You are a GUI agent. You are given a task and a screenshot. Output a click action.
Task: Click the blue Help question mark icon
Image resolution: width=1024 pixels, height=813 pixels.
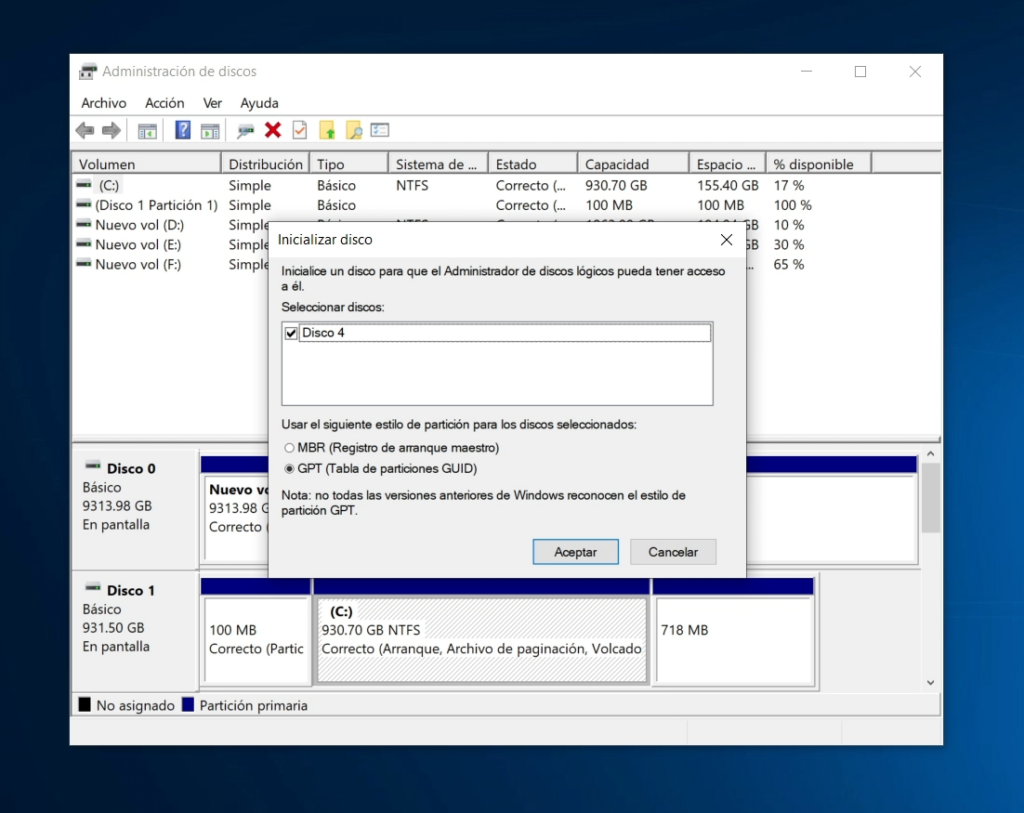point(183,130)
